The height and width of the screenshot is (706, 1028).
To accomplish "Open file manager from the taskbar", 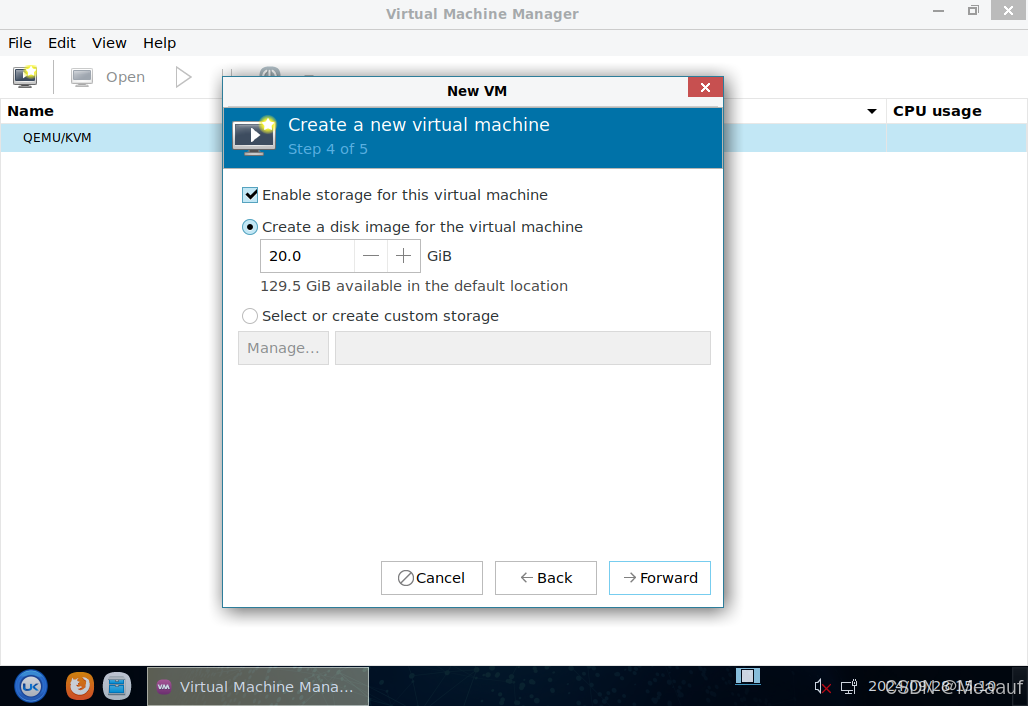I will click(x=117, y=686).
